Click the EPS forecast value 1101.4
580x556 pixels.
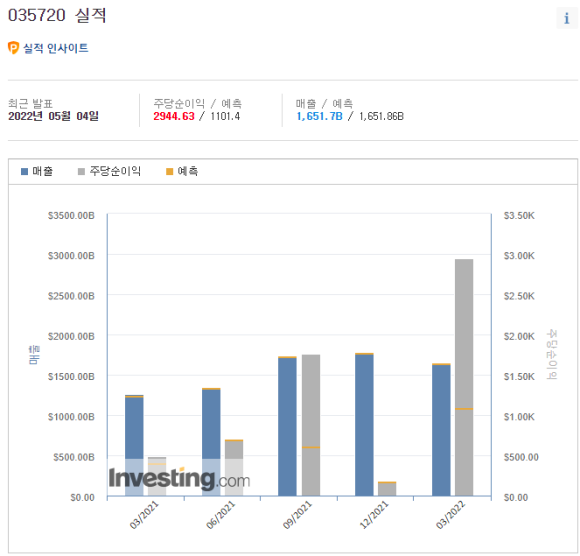(225, 116)
